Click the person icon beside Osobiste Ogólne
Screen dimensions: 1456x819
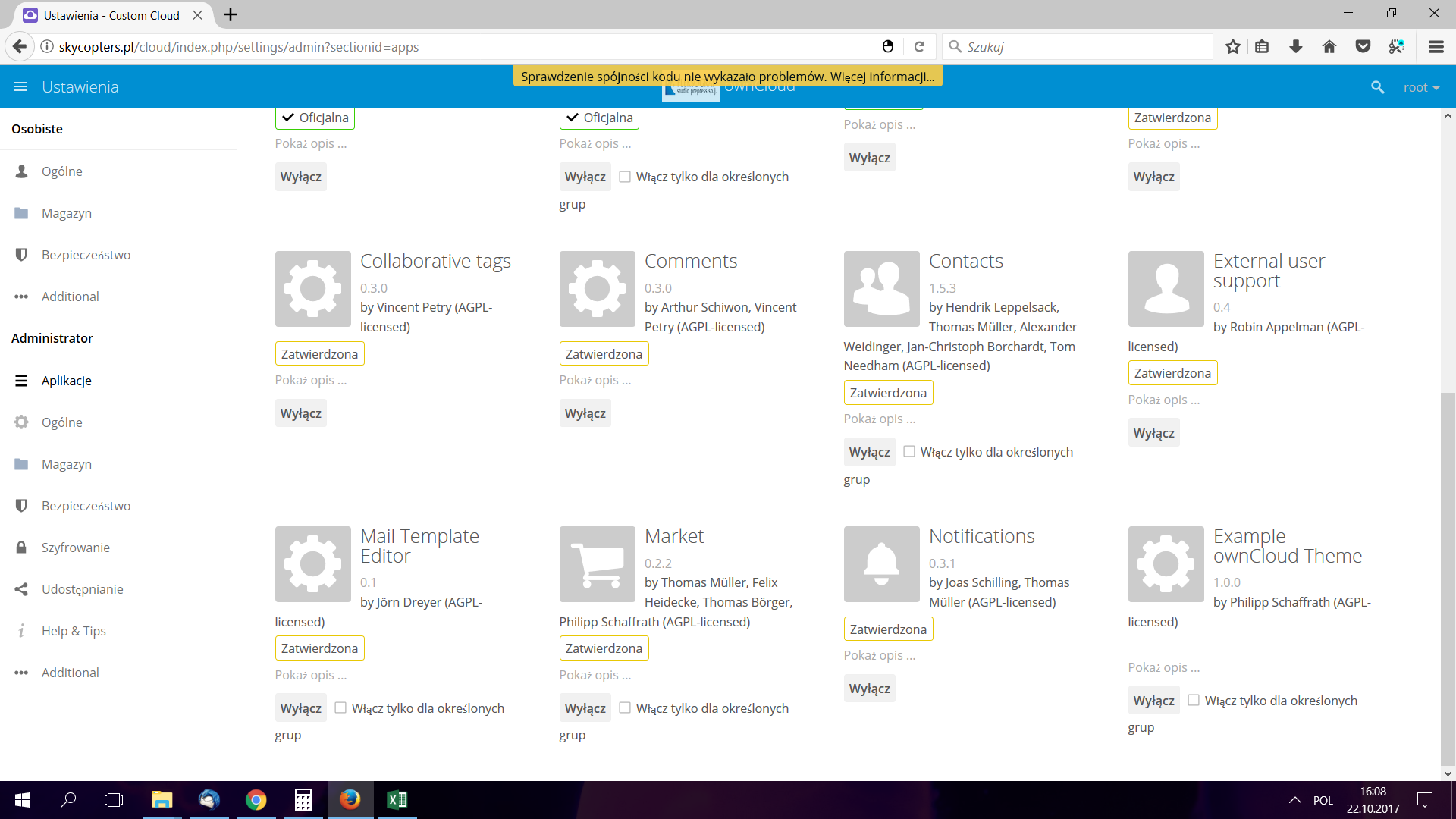coord(21,171)
